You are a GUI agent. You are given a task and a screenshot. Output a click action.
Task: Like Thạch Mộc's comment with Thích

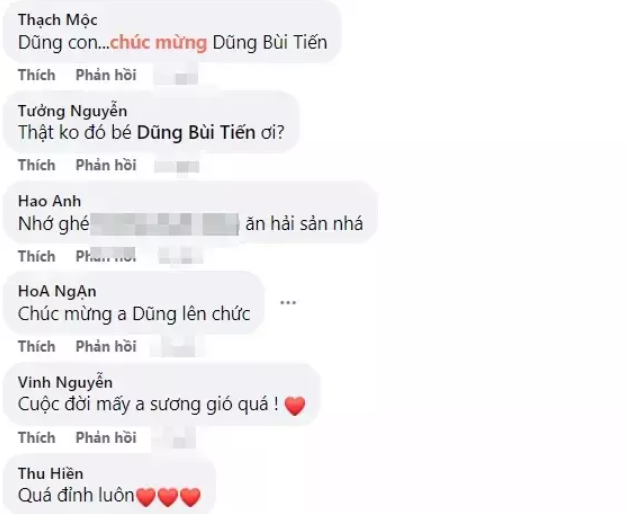[36, 75]
